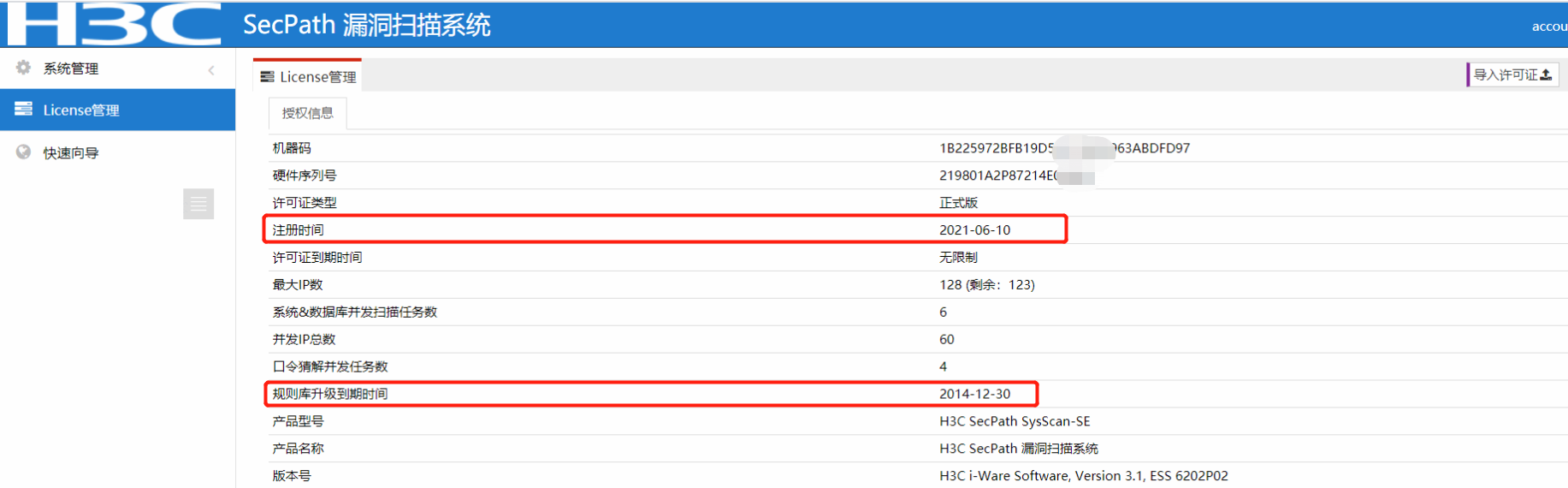Click the H3C logo
This screenshot has width=1568, height=488.
tap(113, 24)
